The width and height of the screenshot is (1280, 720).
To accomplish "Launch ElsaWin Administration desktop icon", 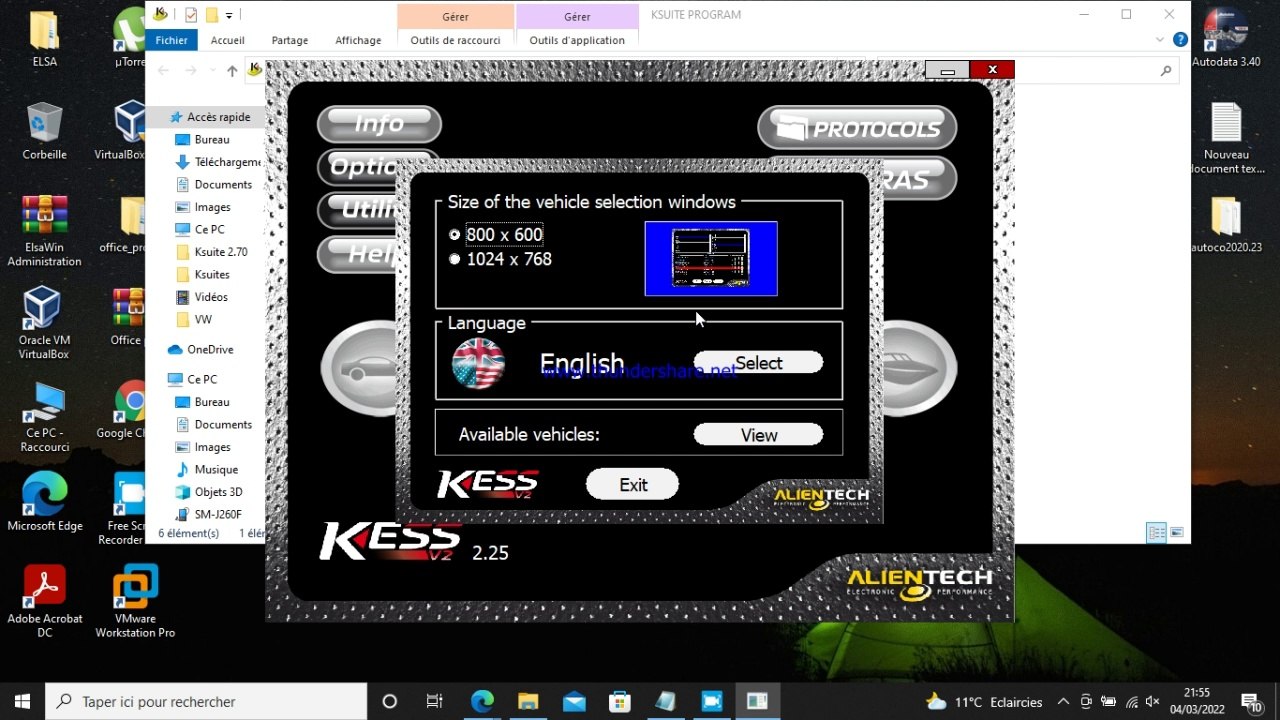I will (x=44, y=231).
